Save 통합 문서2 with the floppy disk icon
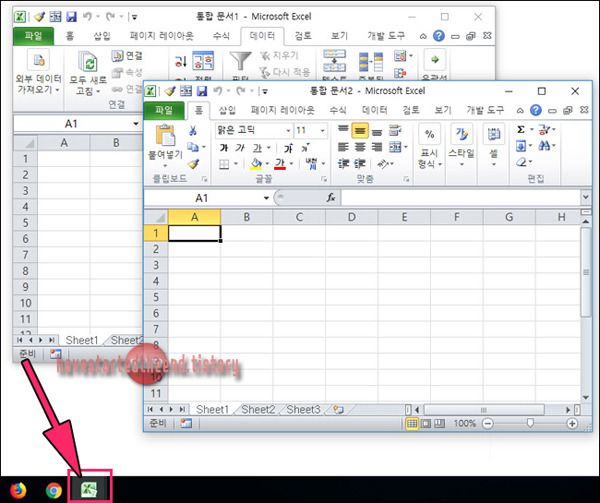This screenshot has height=503, width=600. [x=202, y=91]
